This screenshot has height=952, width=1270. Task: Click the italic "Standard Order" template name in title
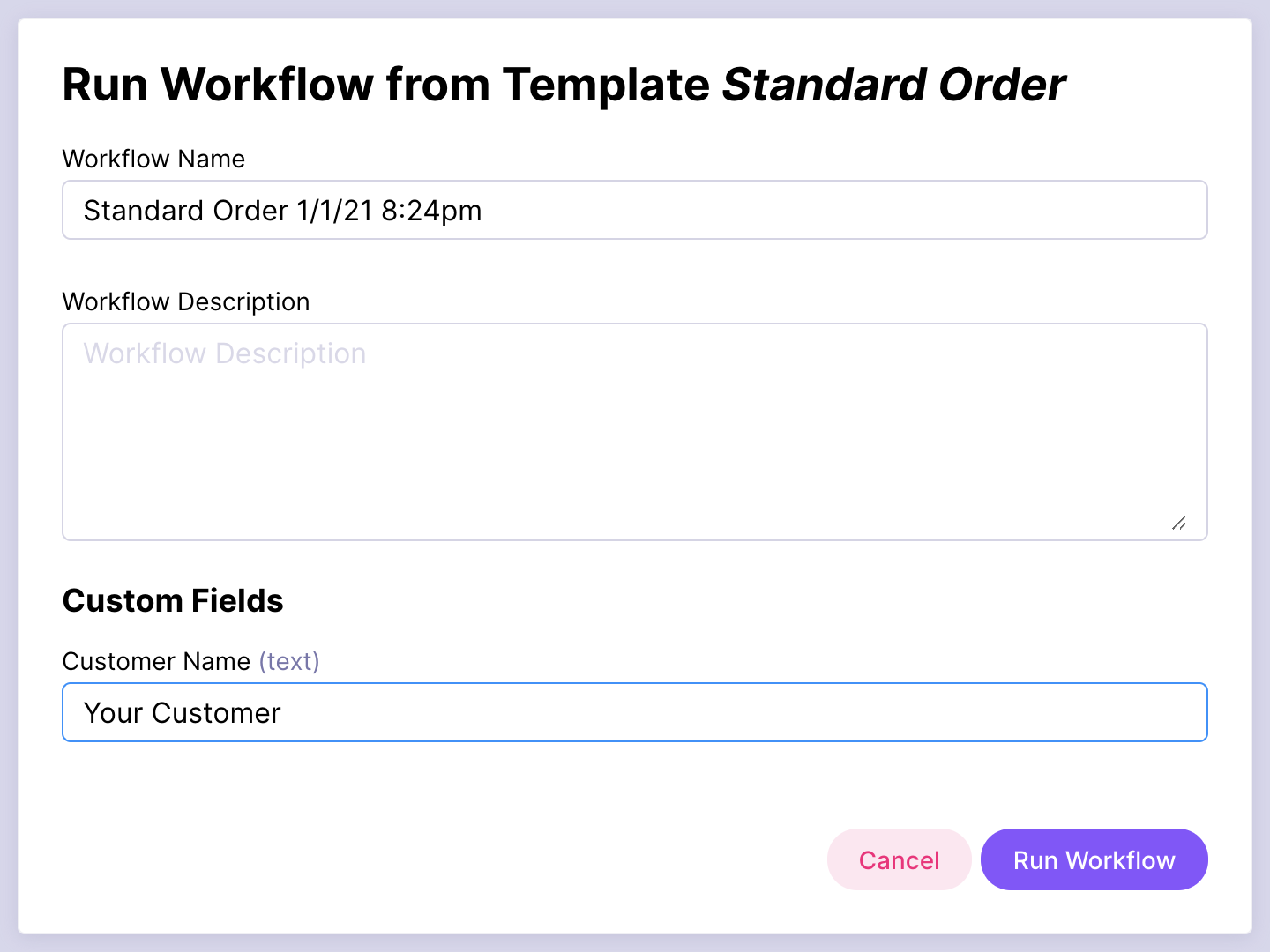coord(893,85)
